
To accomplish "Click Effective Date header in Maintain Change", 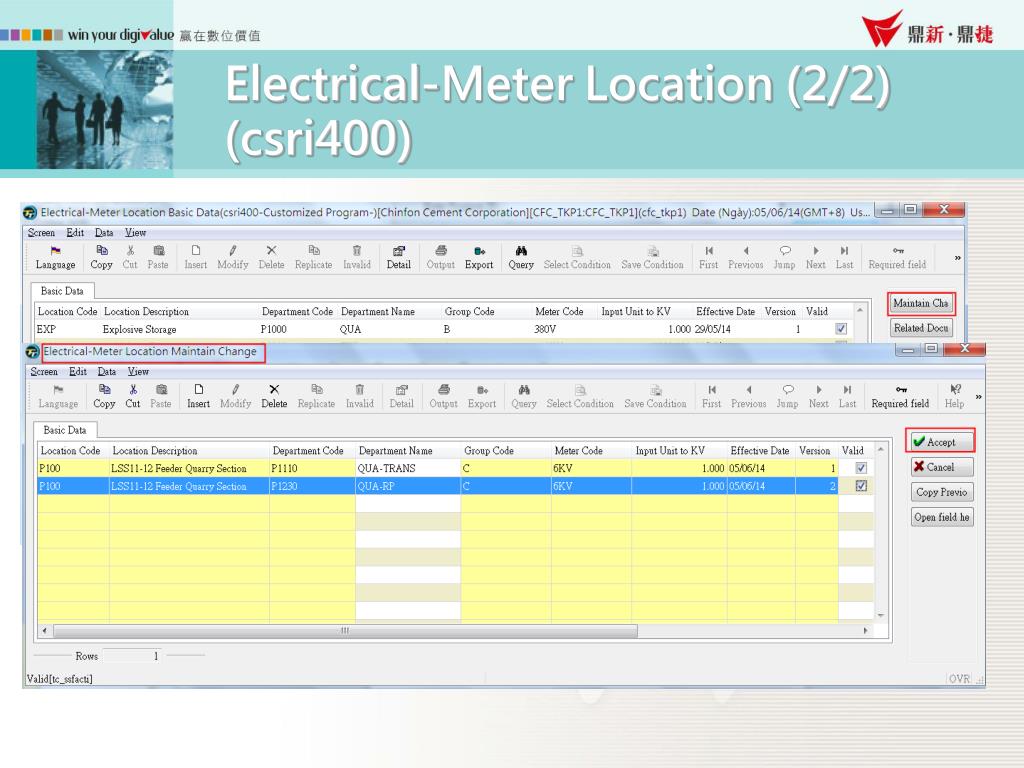I will pyautogui.click(x=760, y=451).
